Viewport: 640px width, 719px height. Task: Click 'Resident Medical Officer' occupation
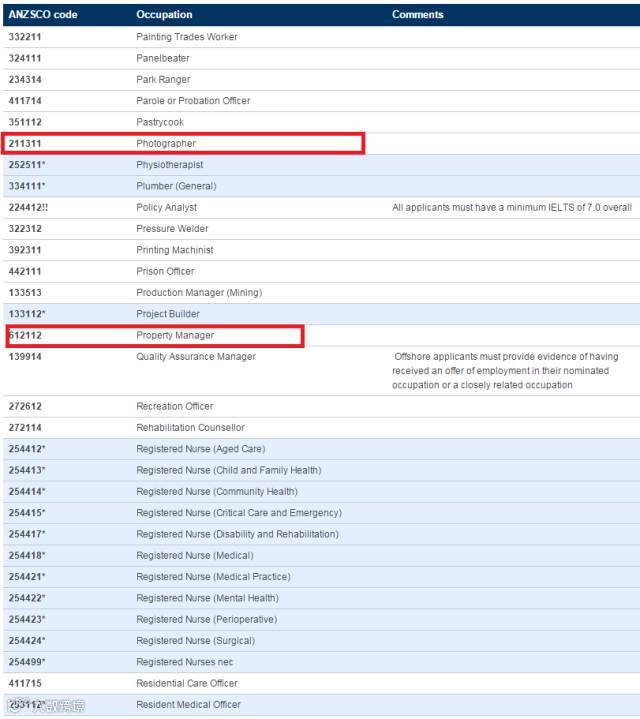pos(188,705)
